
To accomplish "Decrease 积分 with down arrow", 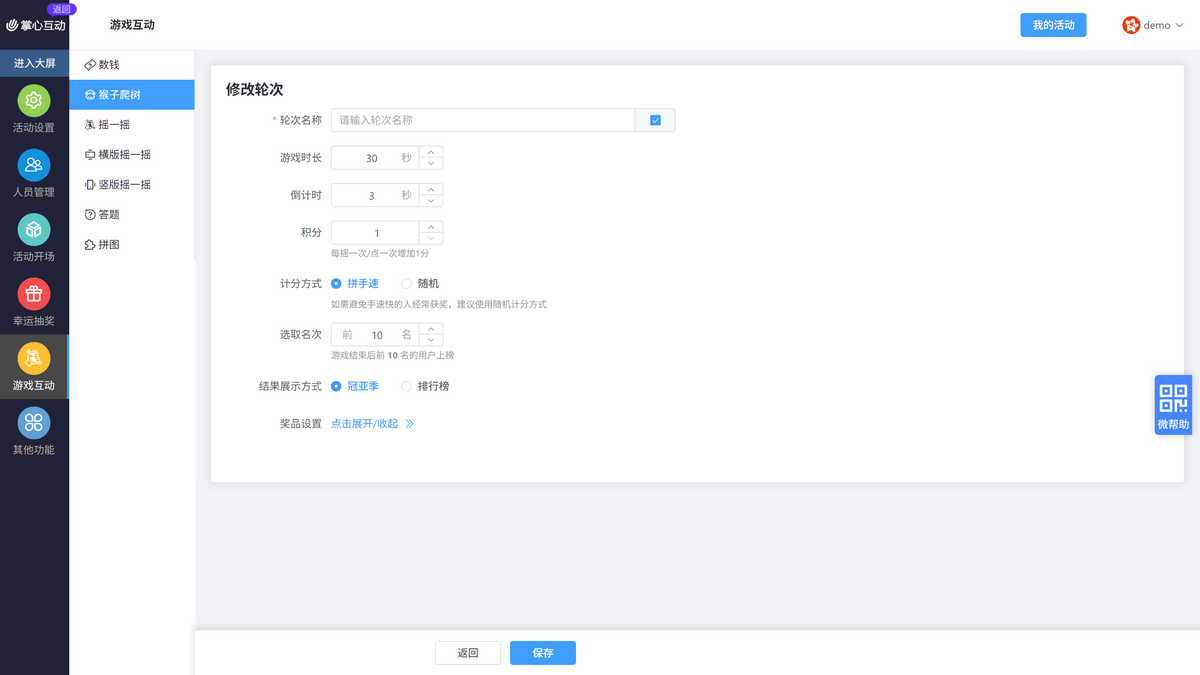I will pyautogui.click(x=431, y=239).
